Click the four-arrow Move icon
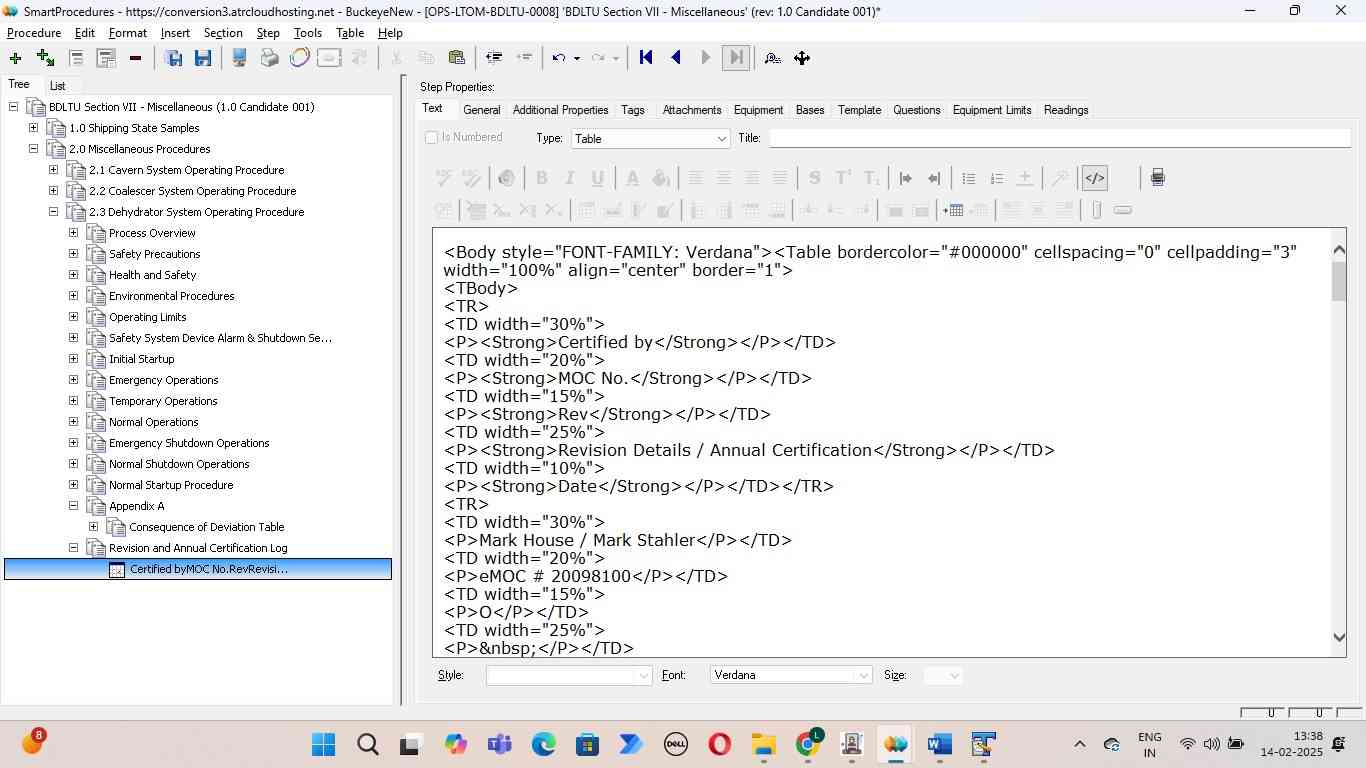1366x768 pixels. coord(802,58)
